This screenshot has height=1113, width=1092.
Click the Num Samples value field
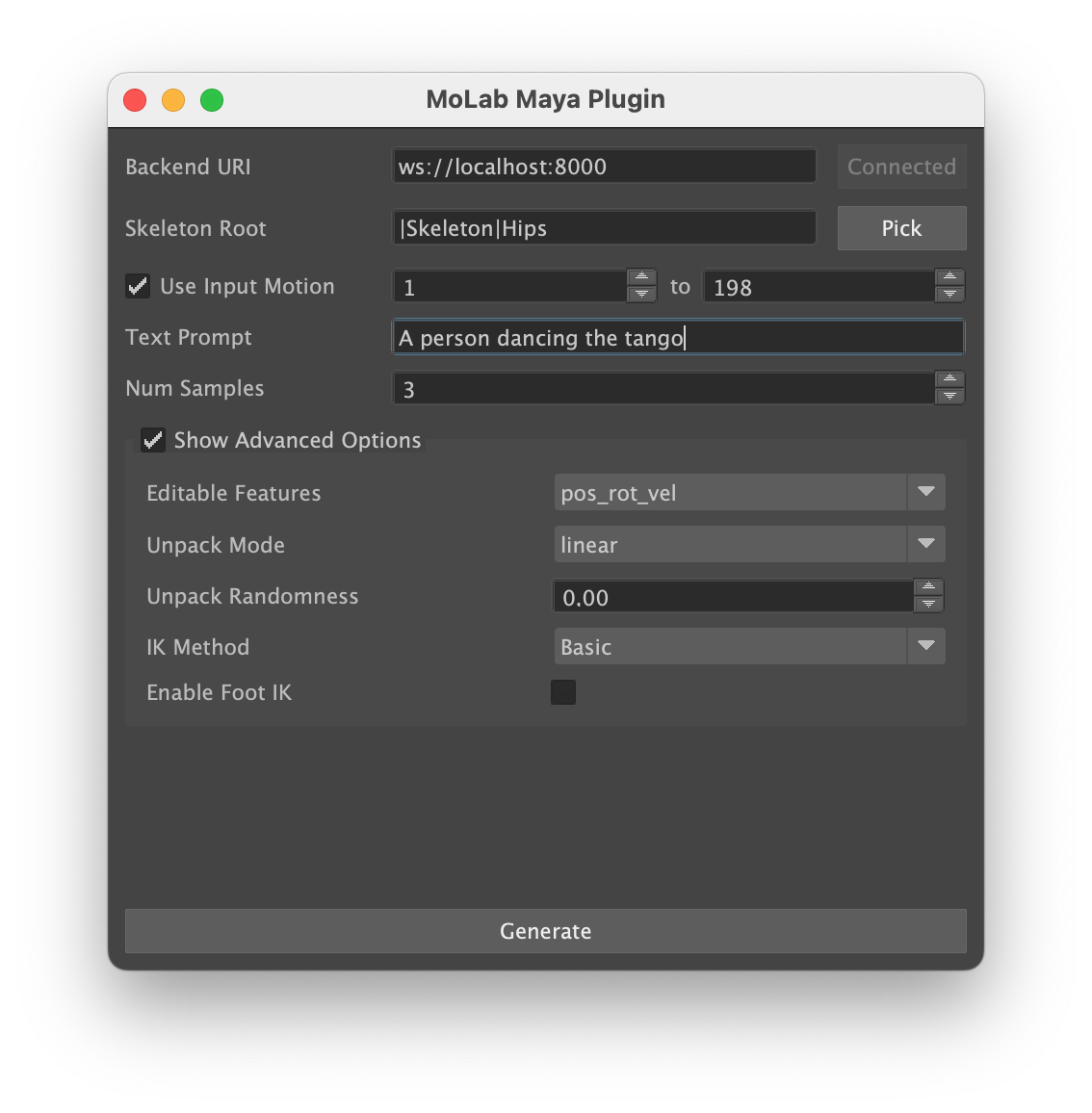point(663,388)
